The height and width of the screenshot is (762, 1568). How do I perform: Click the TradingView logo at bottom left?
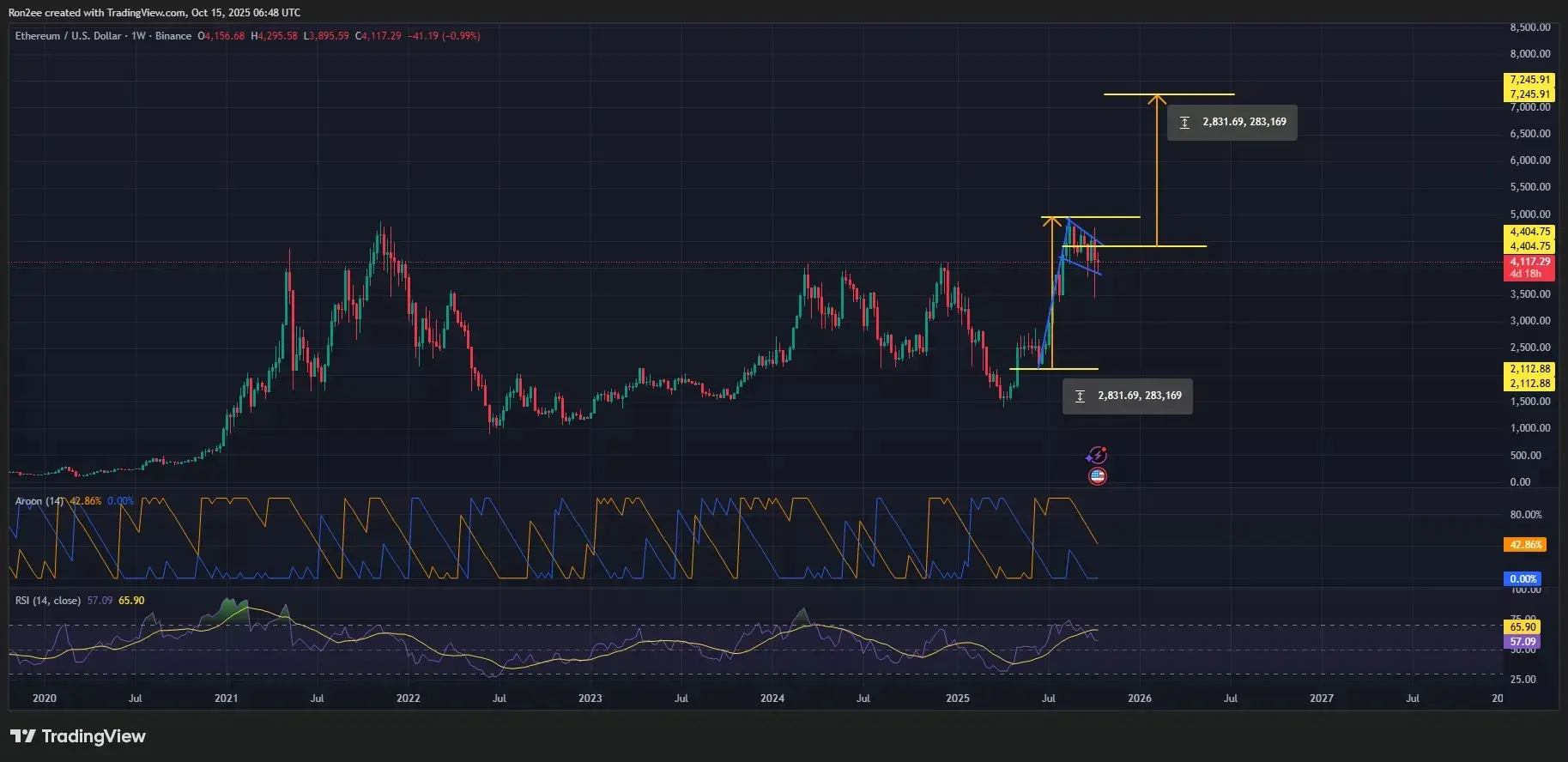point(78,736)
